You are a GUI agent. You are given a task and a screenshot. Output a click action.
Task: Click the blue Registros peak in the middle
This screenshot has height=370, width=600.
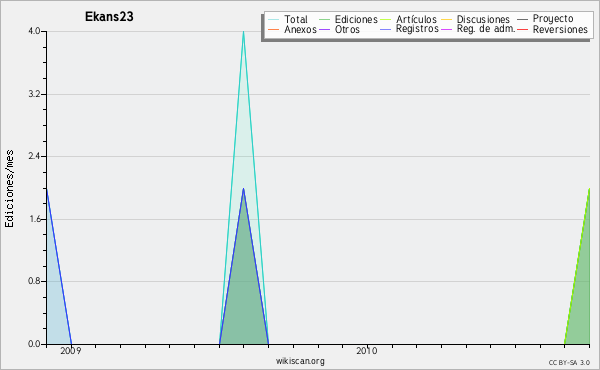click(x=243, y=189)
